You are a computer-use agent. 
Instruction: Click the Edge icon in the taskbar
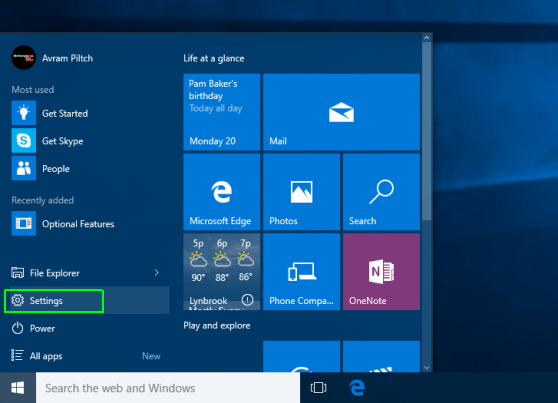[x=357, y=388]
